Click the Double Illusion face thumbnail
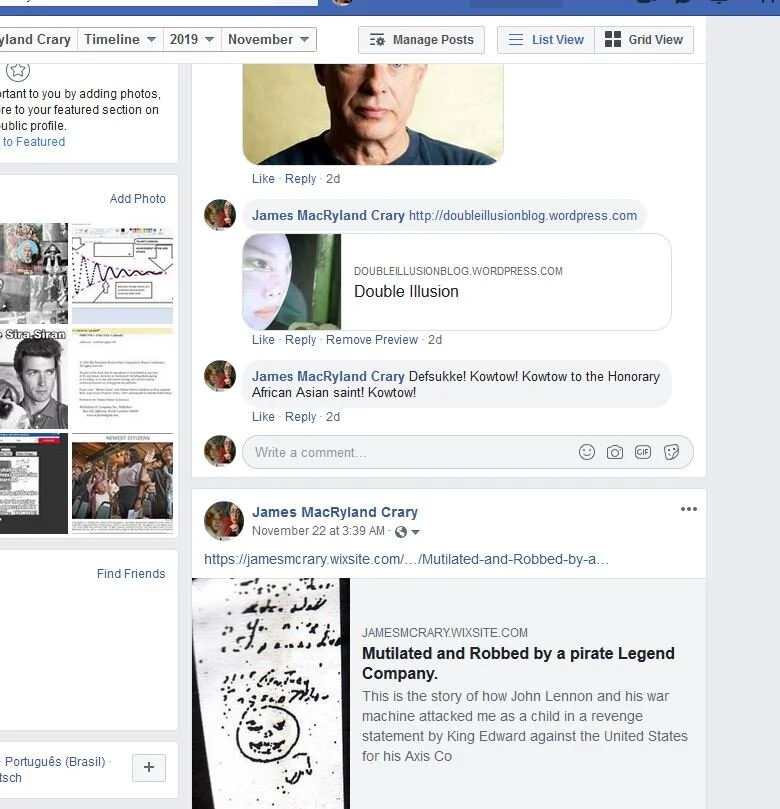Screen dimensions: 780x809 tap(291, 282)
